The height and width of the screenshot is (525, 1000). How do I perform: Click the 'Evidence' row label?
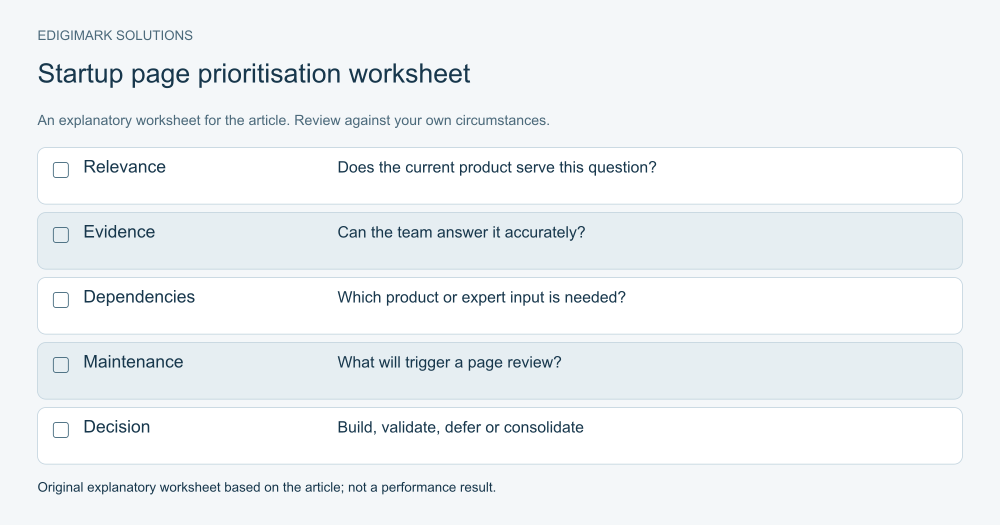coord(119,232)
